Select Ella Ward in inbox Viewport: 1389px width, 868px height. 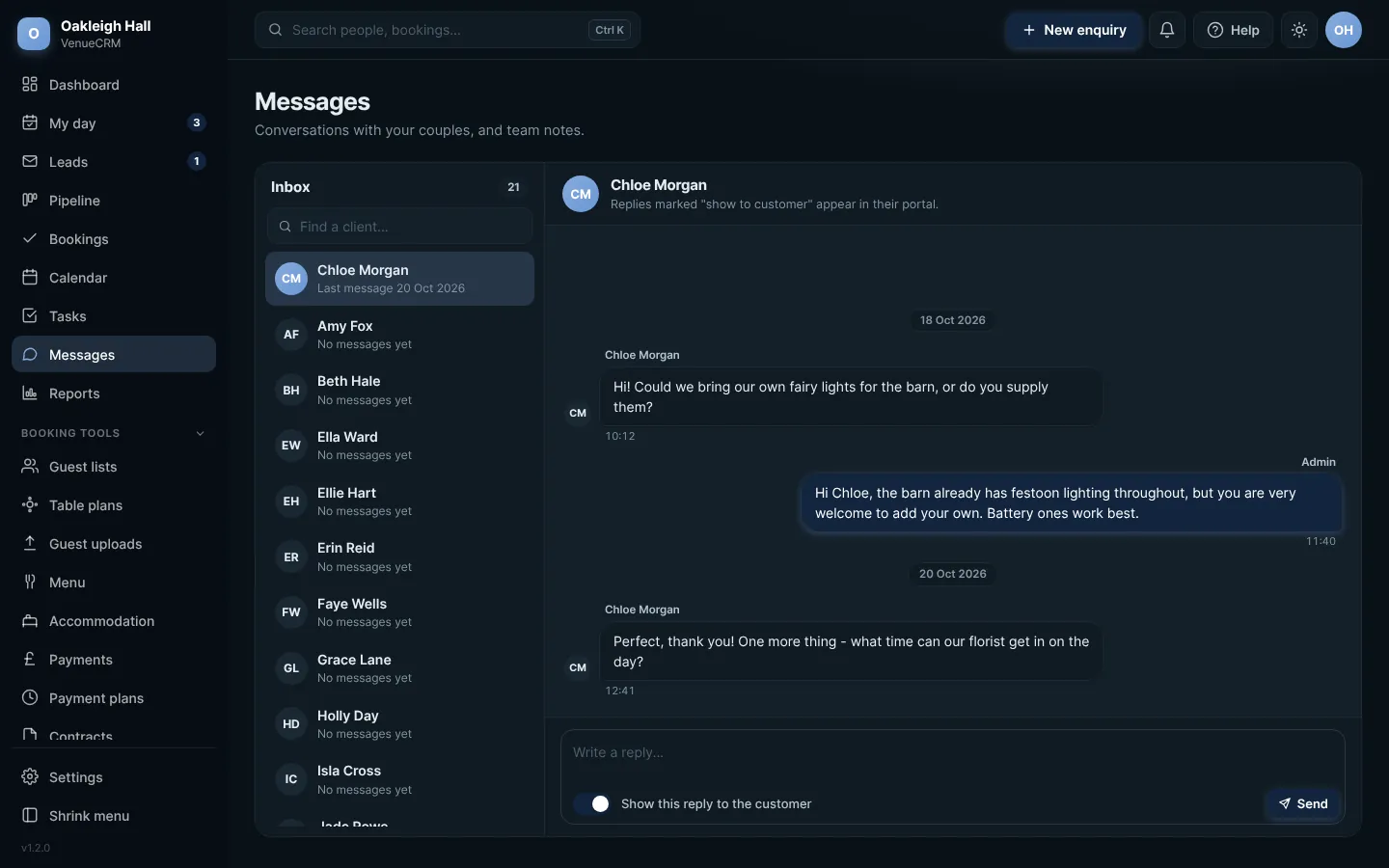[399, 446]
